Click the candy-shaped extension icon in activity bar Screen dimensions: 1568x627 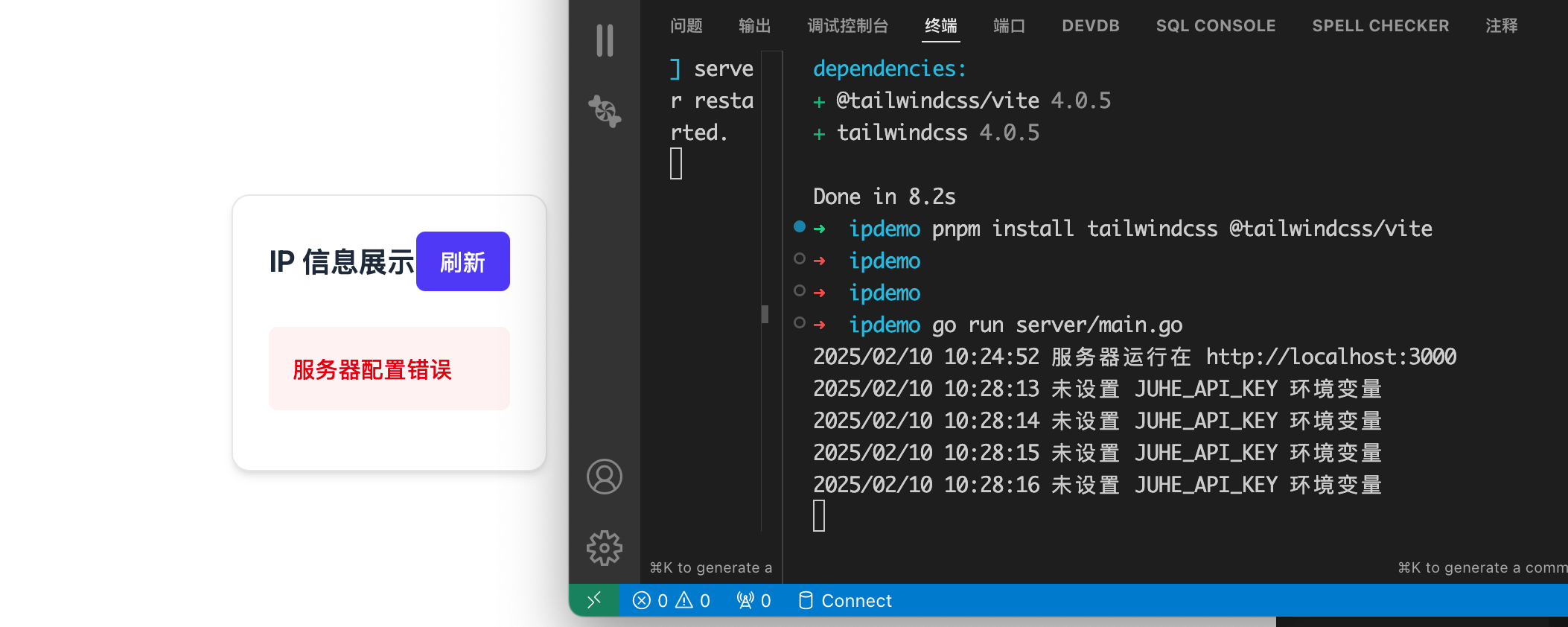tap(605, 112)
